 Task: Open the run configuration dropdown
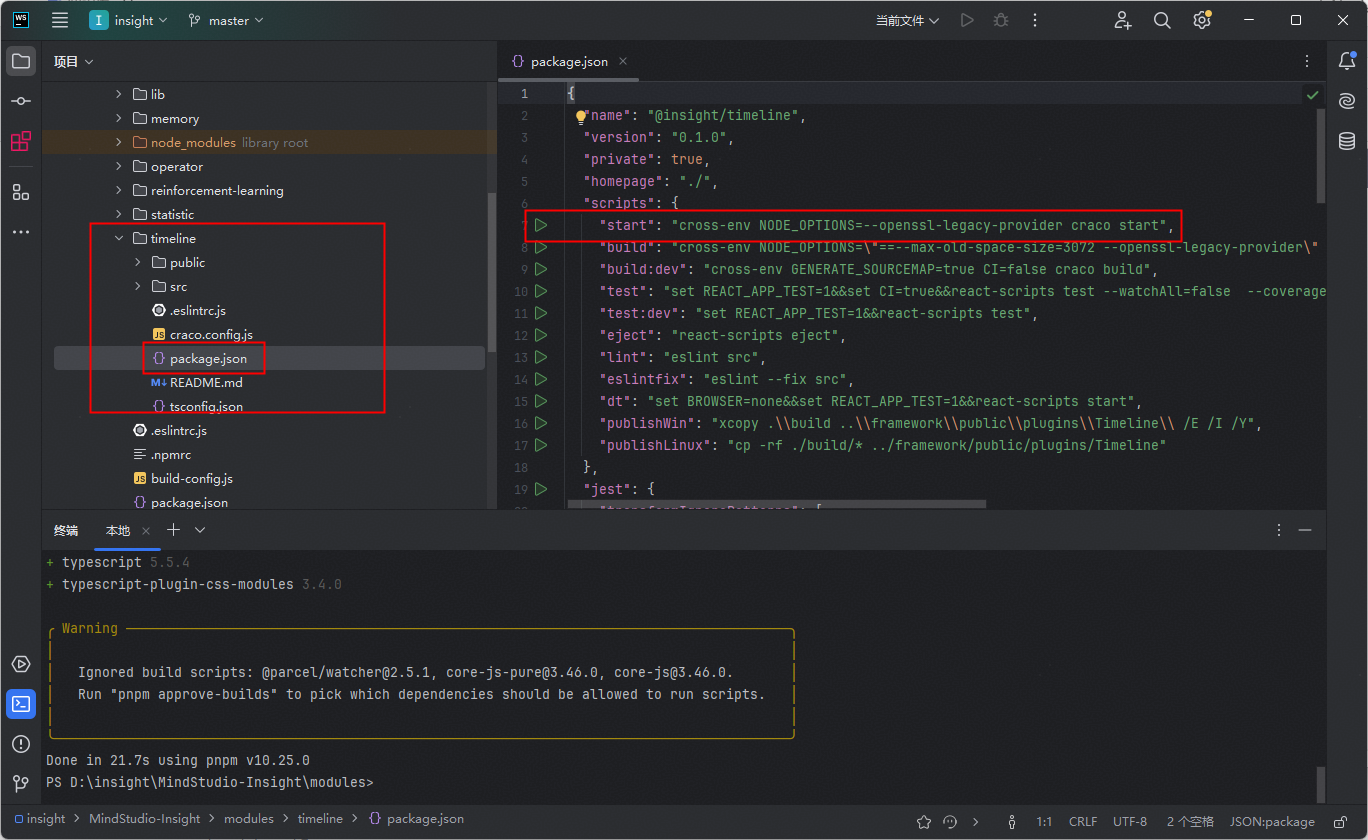coord(908,20)
